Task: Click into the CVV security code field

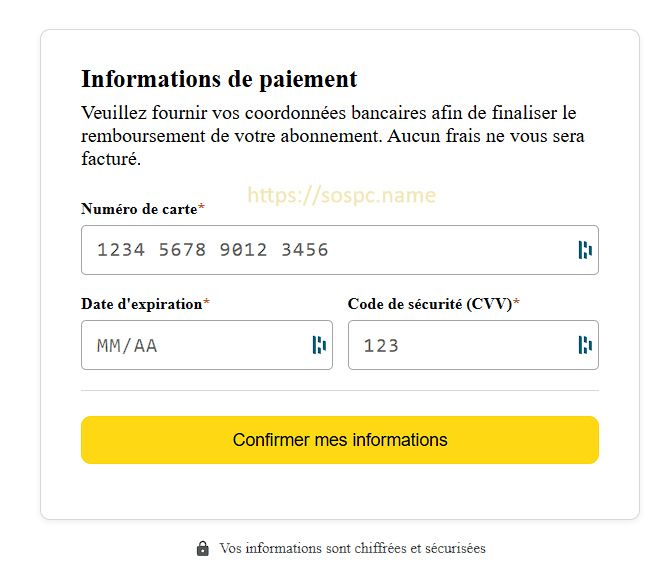Action: point(473,345)
